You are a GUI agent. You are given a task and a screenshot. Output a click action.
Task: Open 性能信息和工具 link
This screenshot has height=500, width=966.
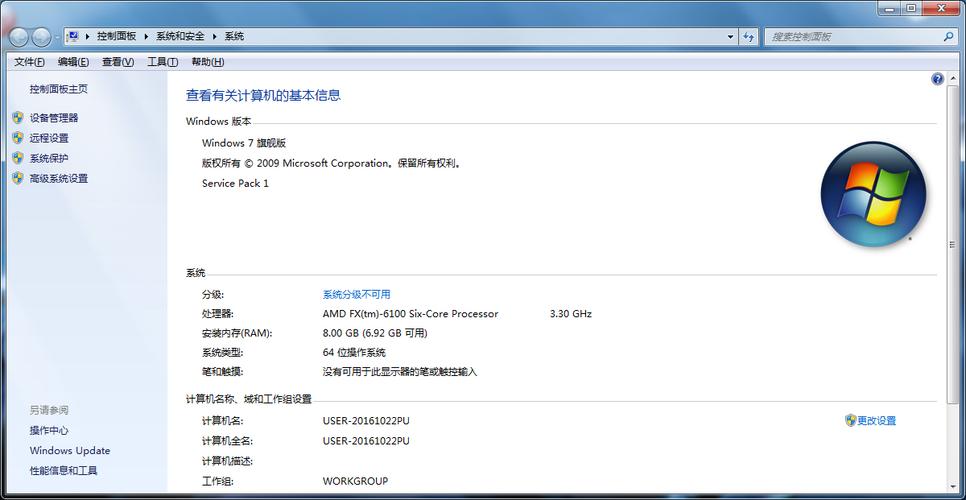point(63,470)
